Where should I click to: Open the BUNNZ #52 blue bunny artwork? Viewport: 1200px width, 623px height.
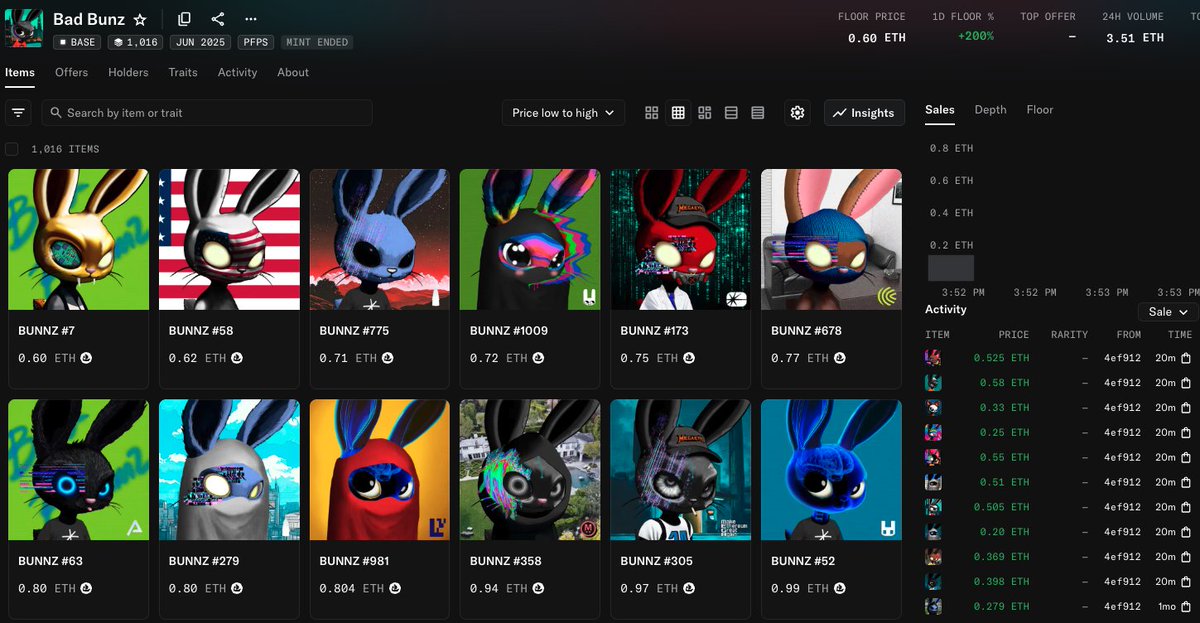tap(831, 470)
